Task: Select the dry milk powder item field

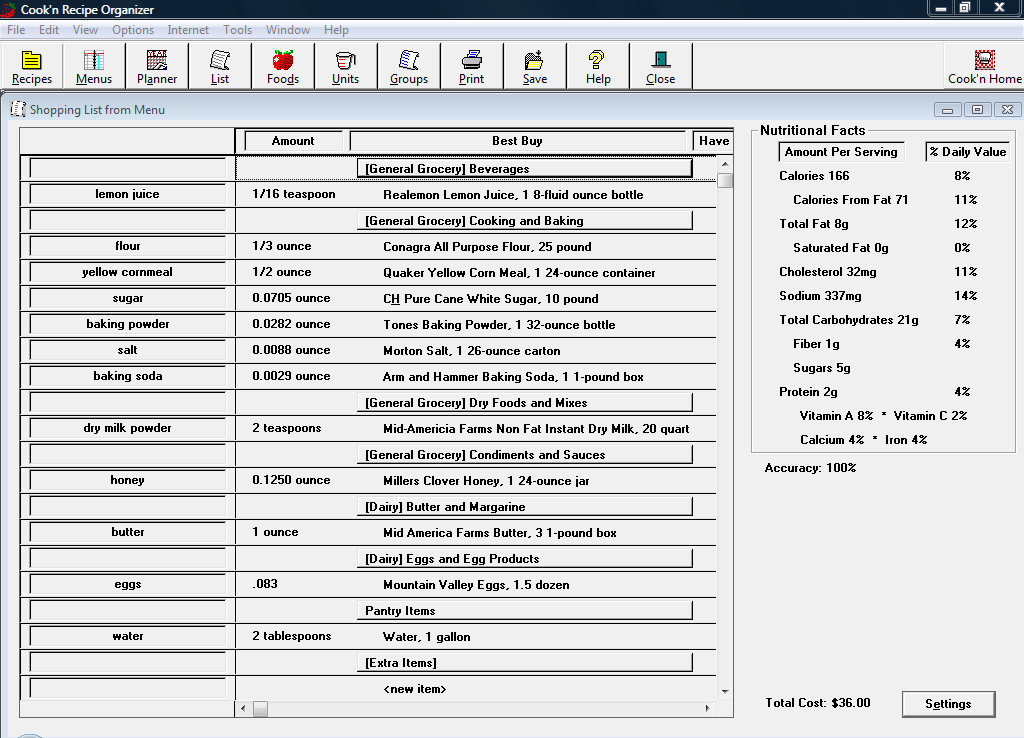Action: click(x=127, y=428)
